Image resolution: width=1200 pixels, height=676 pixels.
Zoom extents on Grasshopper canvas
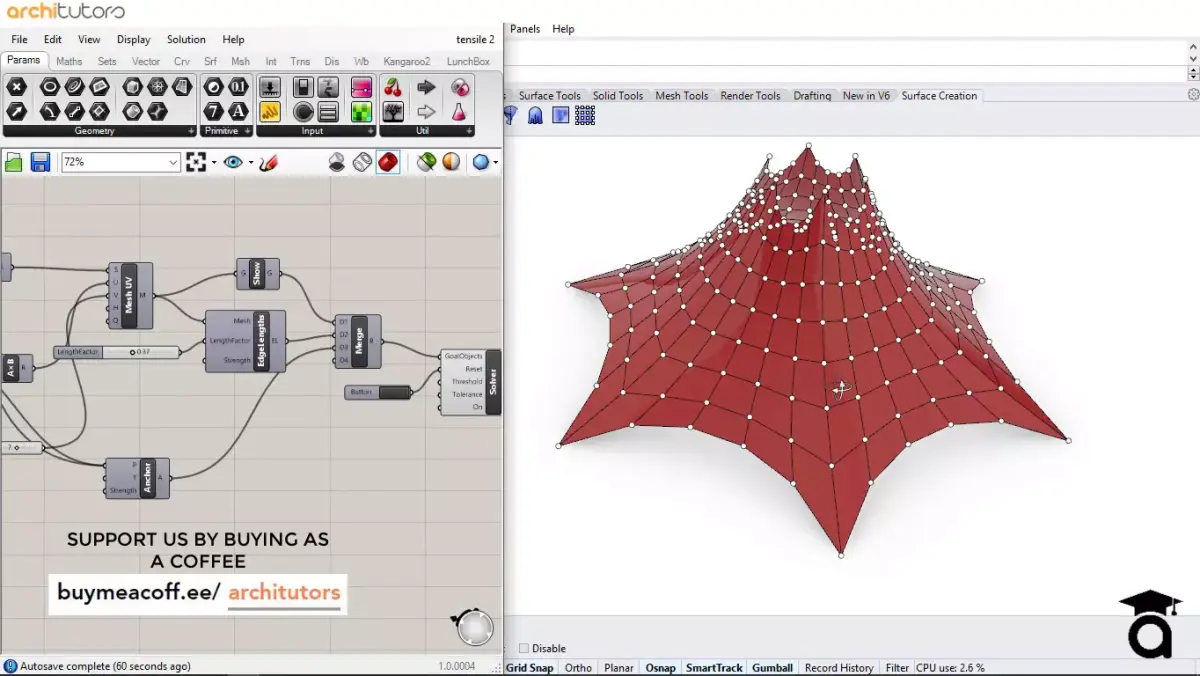pyautogui.click(x=195, y=162)
